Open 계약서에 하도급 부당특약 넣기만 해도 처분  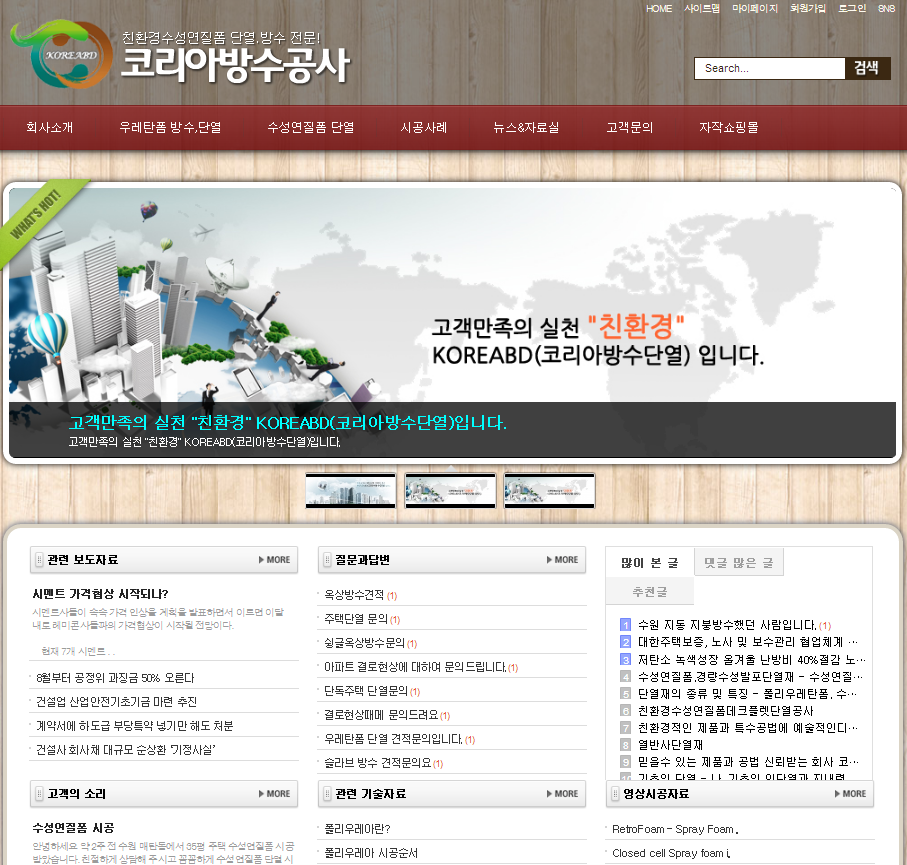click(135, 726)
